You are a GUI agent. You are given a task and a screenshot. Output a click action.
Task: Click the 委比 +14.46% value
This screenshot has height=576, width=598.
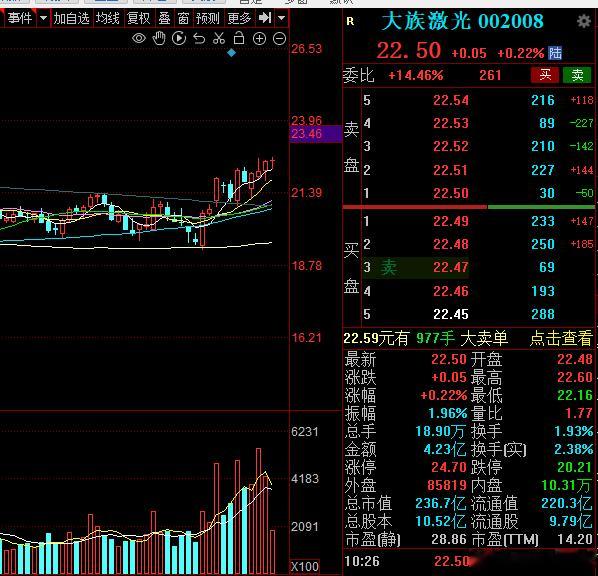point(416,75)
